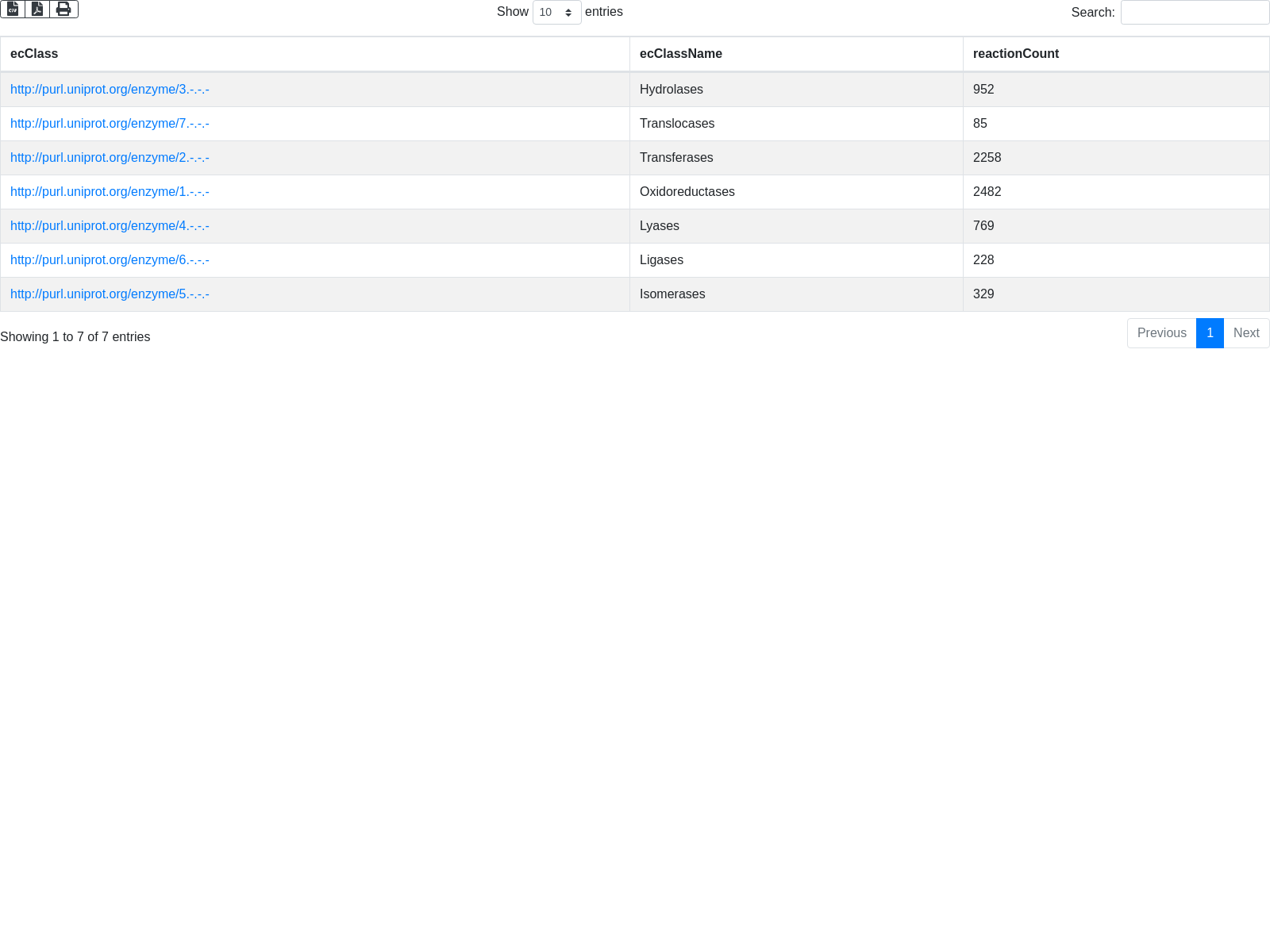Visit the enzyme/1.-.-.- Oxidoreductases link
Image resolution: width=1270 pixels, height=952 pixels.
[110, 192]
